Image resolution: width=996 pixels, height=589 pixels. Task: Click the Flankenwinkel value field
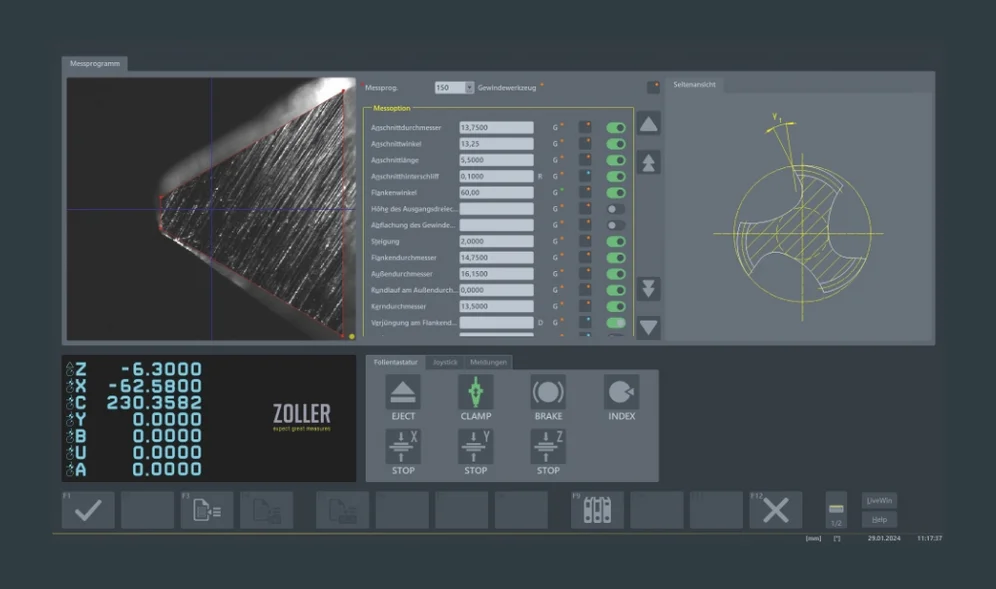pos(496,192)
